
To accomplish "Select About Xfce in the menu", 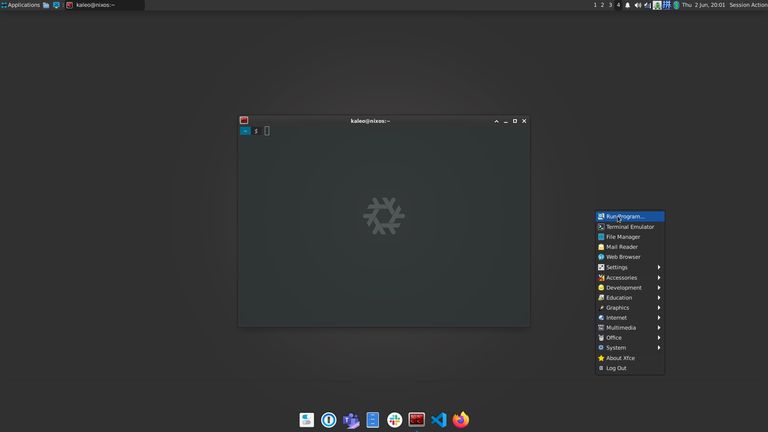I will pos(630,358).
